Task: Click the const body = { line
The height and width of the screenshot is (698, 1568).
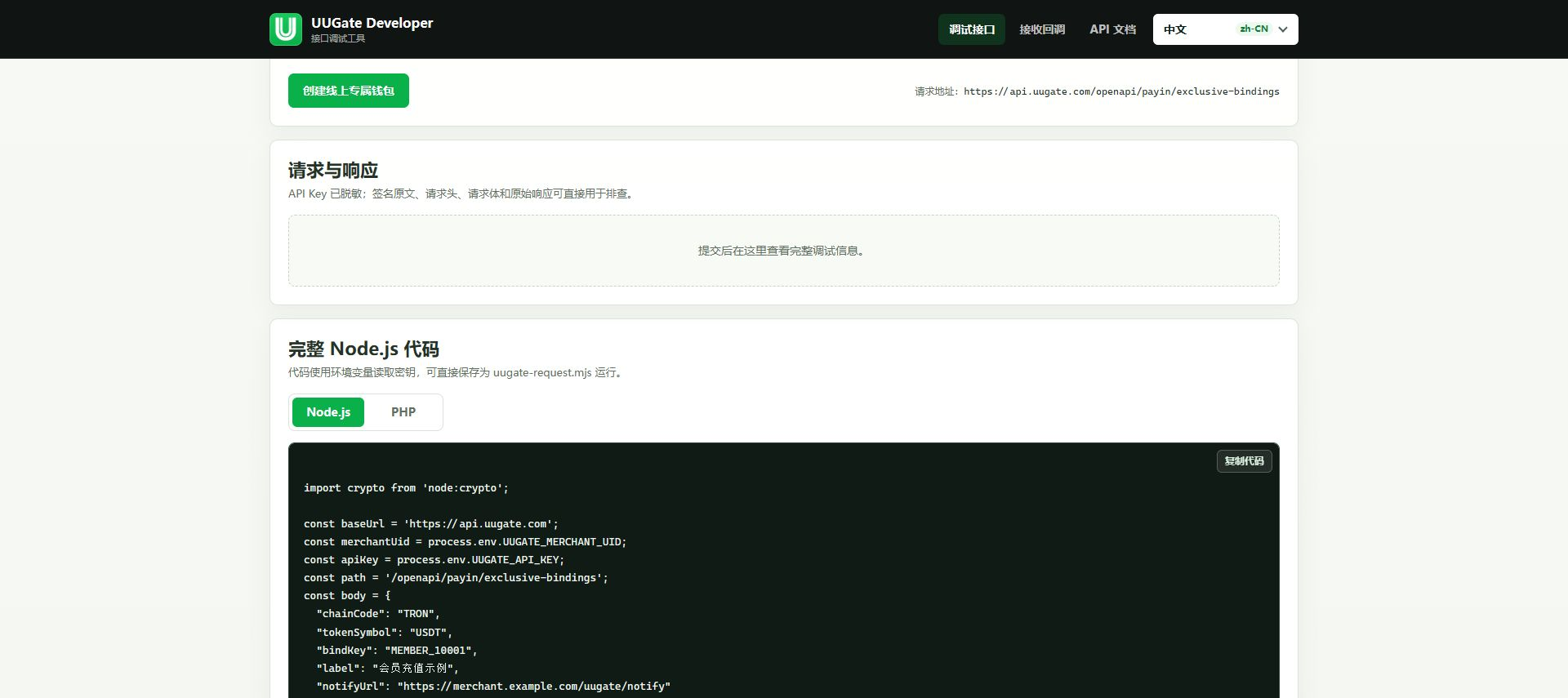Action: pyautogui.click(x=347, y=596)
